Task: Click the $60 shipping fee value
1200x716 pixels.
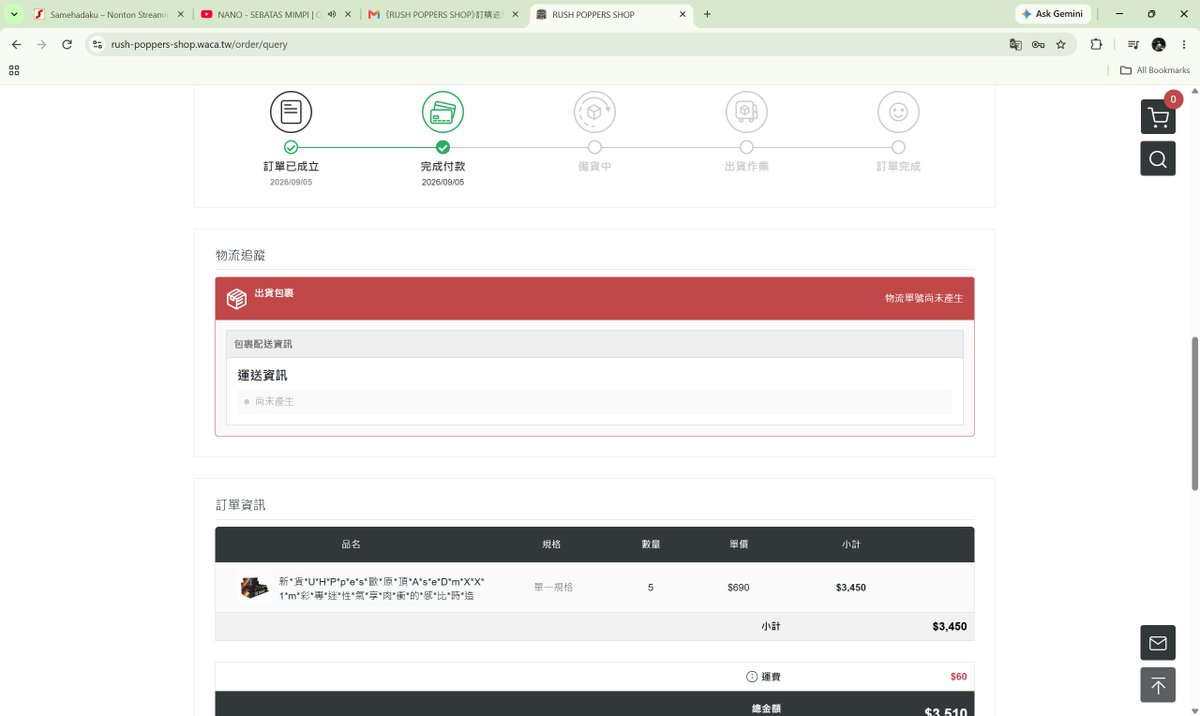Action: (x=958, y=677)
